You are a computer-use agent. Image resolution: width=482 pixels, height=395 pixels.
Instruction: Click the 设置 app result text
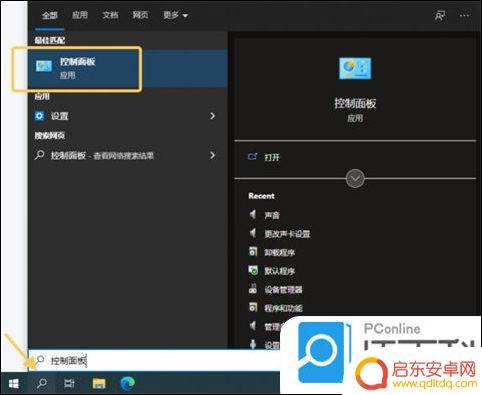tap(59, 116)
